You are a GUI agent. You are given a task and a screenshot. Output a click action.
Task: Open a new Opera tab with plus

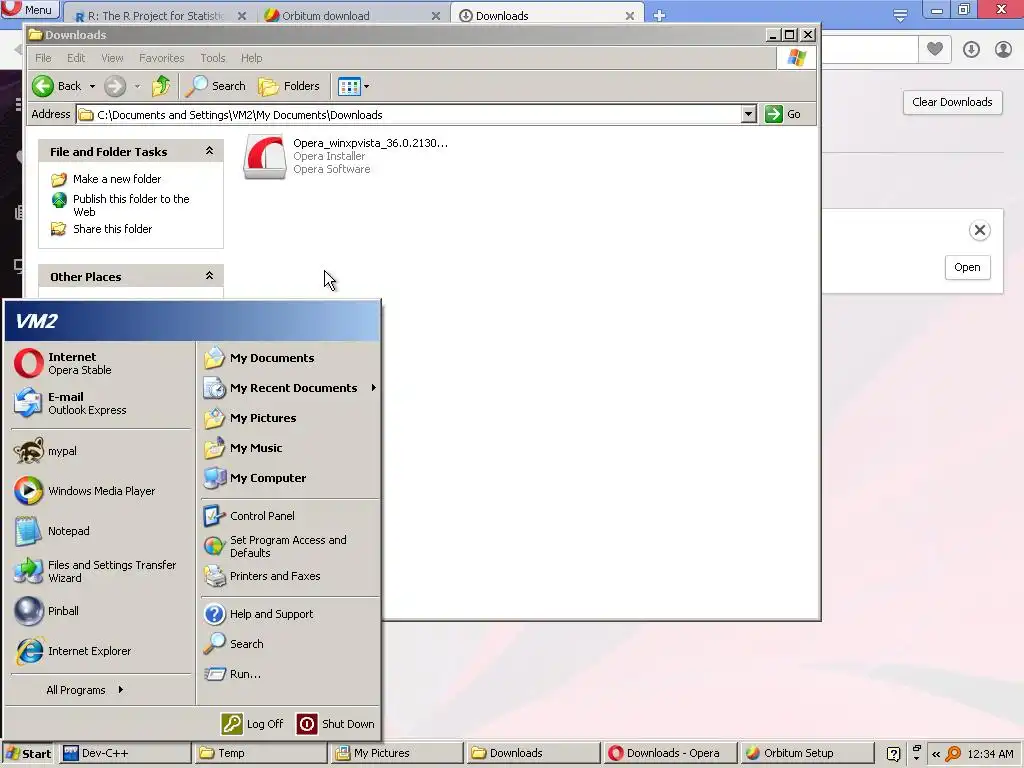tap(660, 16)
